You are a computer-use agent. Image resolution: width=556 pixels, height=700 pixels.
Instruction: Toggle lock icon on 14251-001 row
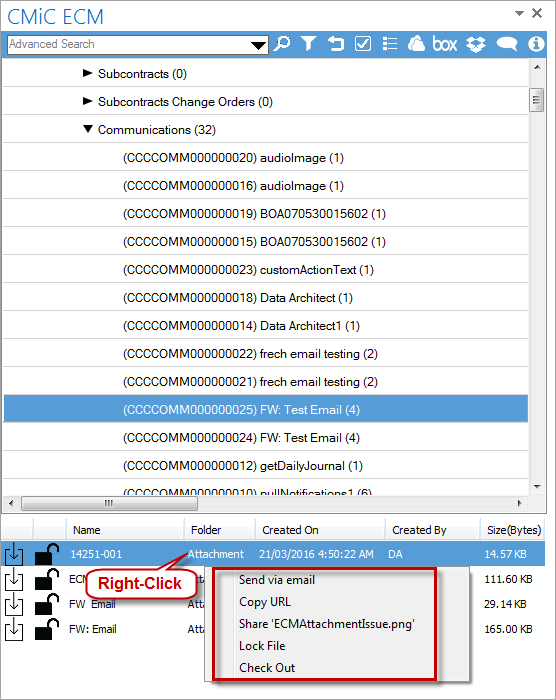pyautogui.click(x=47, y=554)
